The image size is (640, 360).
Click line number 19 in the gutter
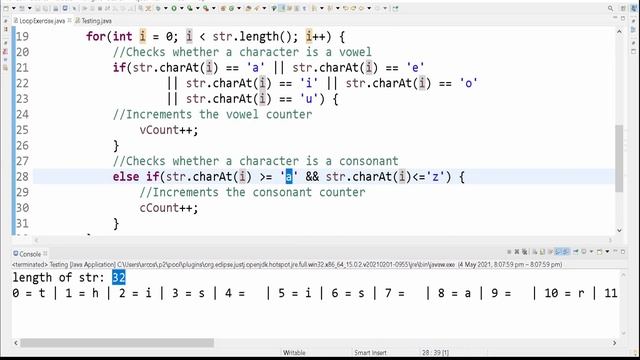pyautogui.click(x=22, y=37)
